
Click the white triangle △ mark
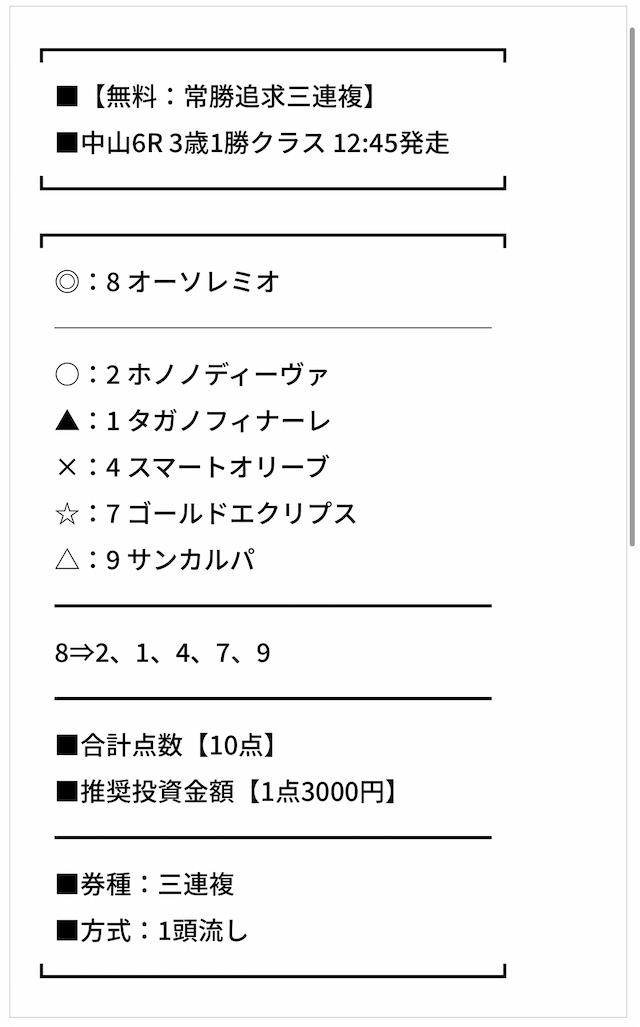pyautogui.click(x=67, y=560)
